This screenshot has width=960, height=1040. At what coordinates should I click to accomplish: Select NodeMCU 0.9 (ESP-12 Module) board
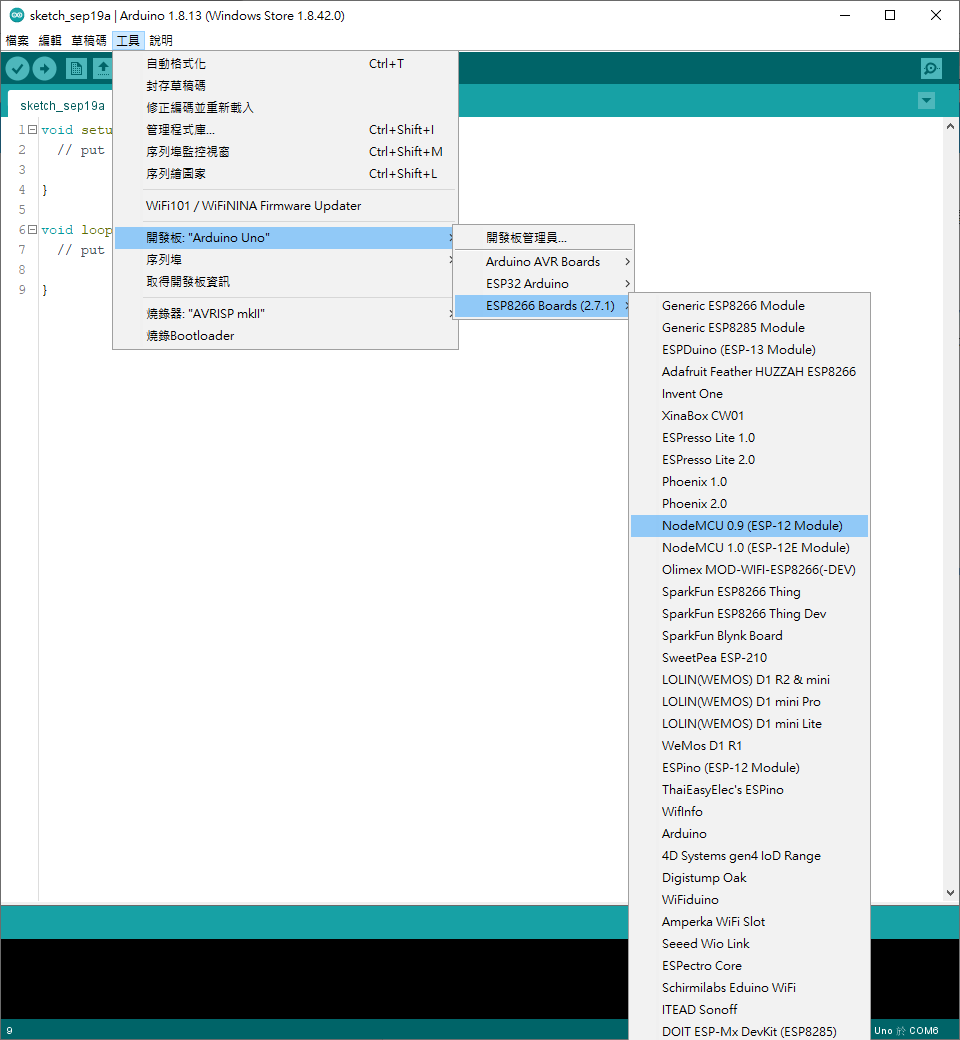coord(749,525)
